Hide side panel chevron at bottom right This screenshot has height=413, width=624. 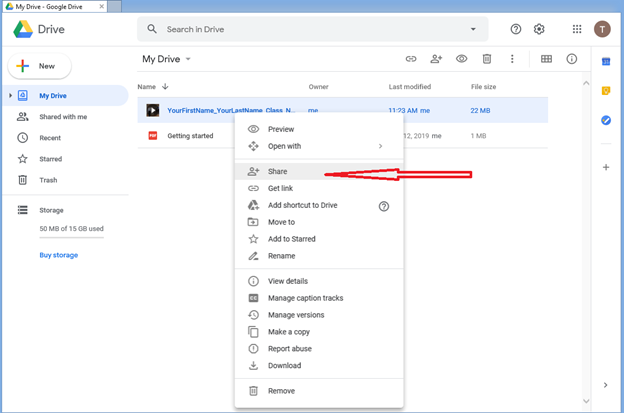(x=605, y=385)
